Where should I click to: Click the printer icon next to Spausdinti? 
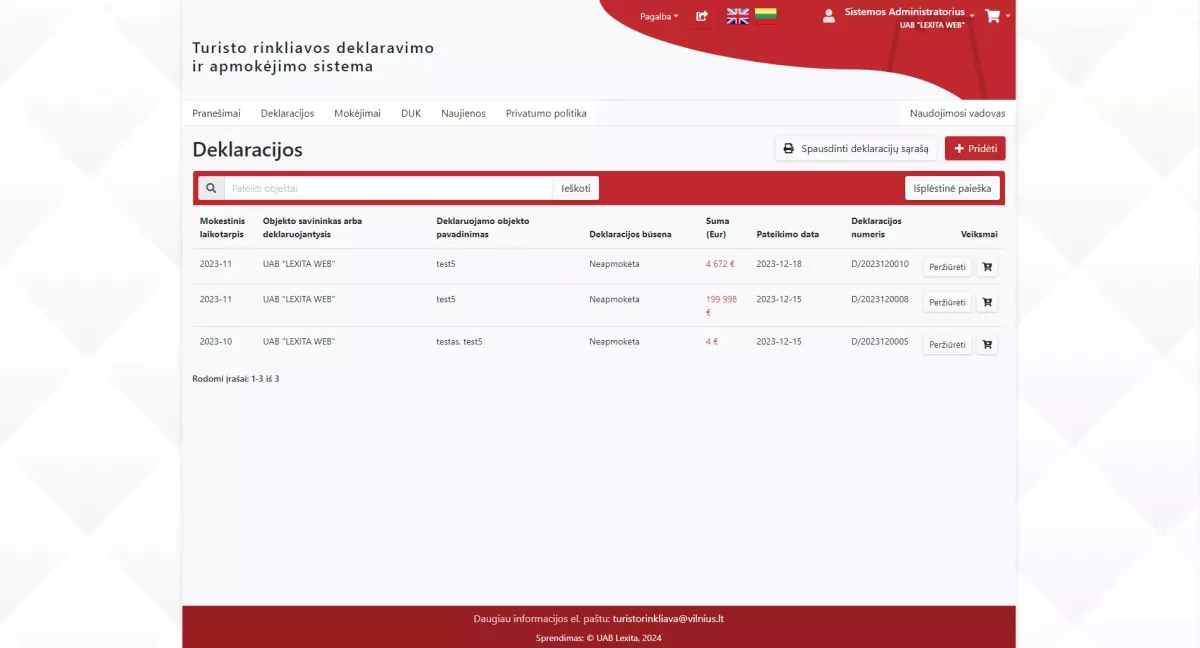(x=790, y=148)
